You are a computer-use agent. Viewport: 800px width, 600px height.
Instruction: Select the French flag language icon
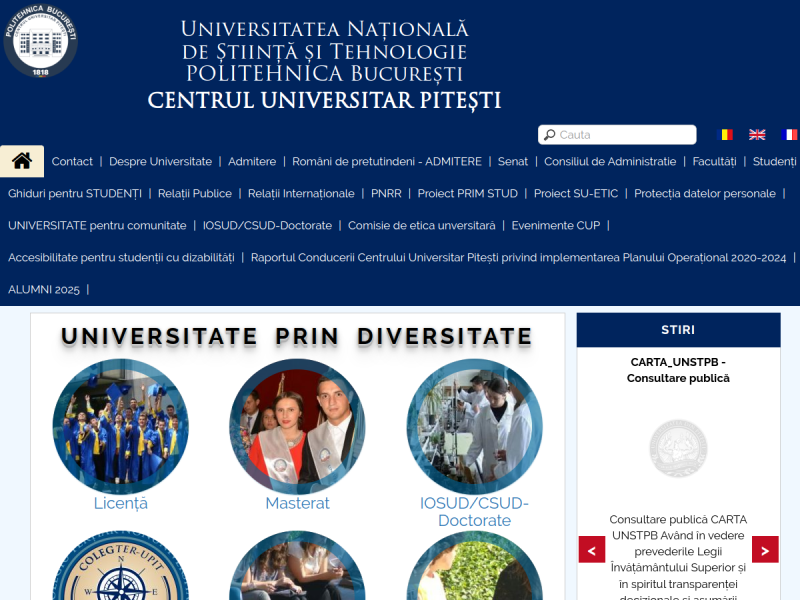[789, 134]
